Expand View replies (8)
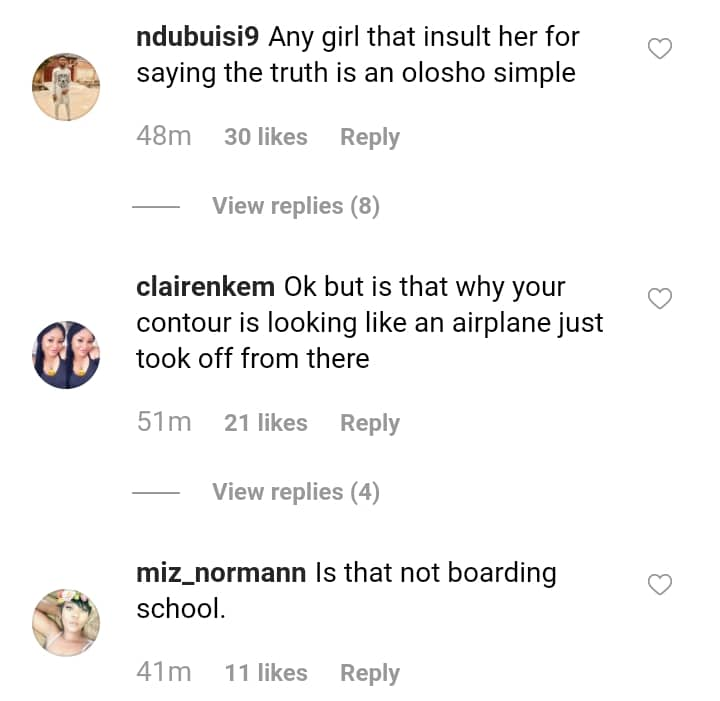This screenshot has width=720, height=701. coord(295,206)
